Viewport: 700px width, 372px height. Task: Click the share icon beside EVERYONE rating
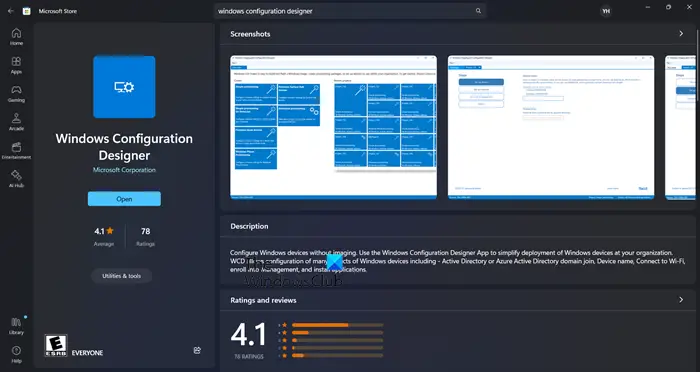197,350
